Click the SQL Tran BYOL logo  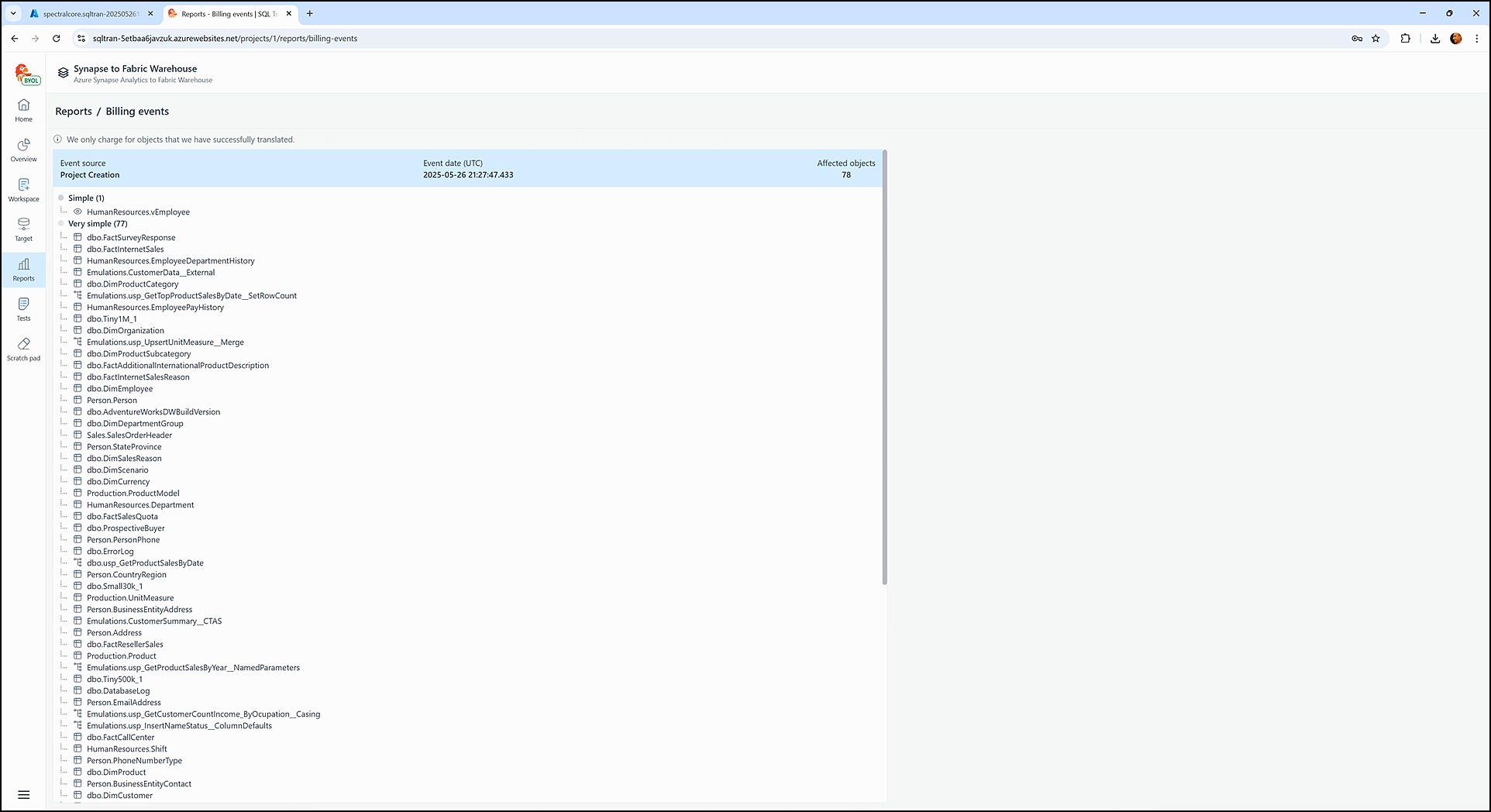(x=26, y=74)
